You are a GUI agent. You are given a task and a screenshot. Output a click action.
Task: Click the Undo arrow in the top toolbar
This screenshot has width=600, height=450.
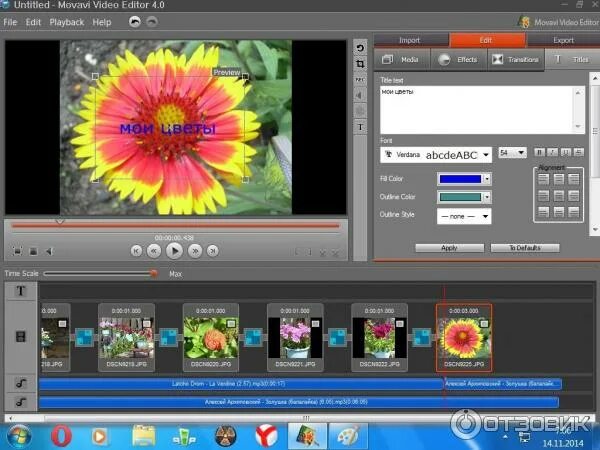point(135,22)
